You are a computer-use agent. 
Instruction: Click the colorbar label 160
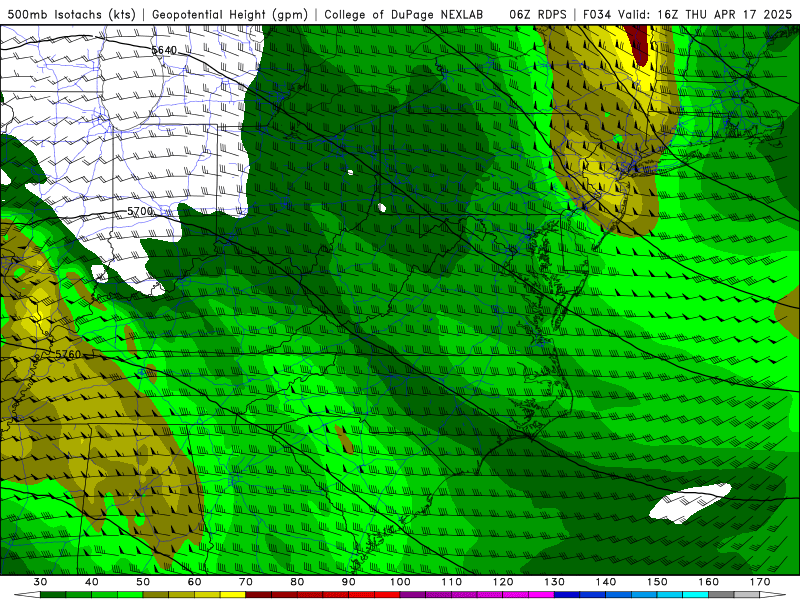[x=709, y=582]
